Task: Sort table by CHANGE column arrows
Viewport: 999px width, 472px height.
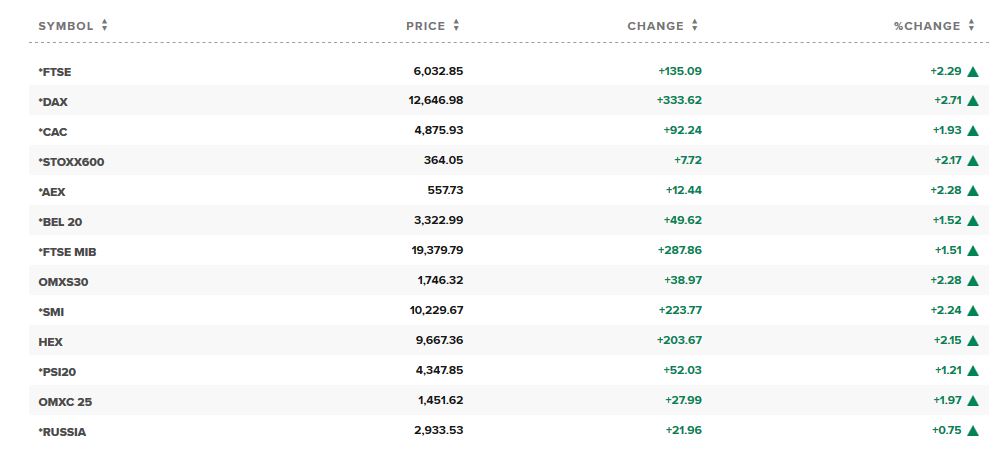Action: point(694,25)
